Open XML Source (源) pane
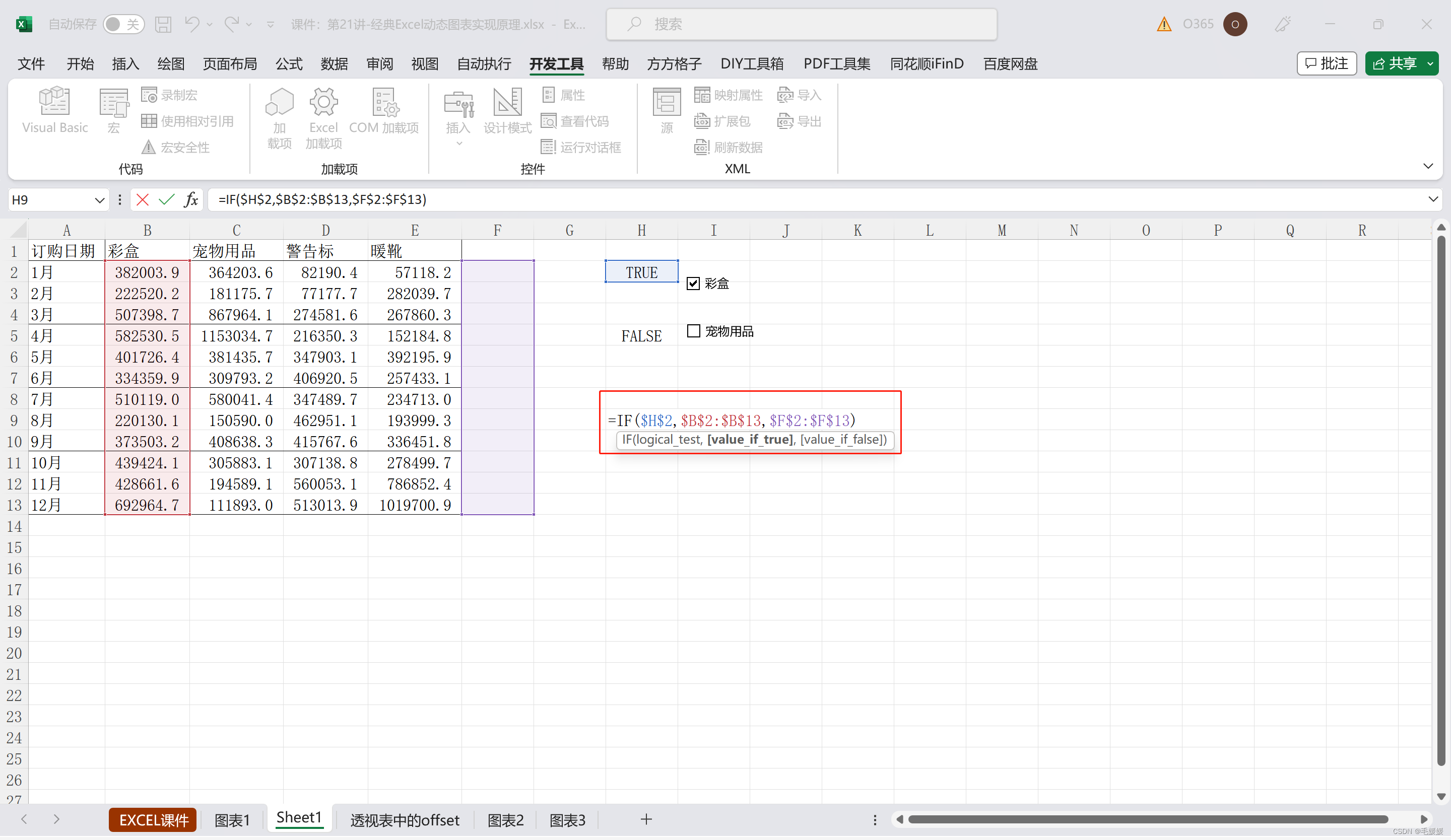 click(667, 111)
